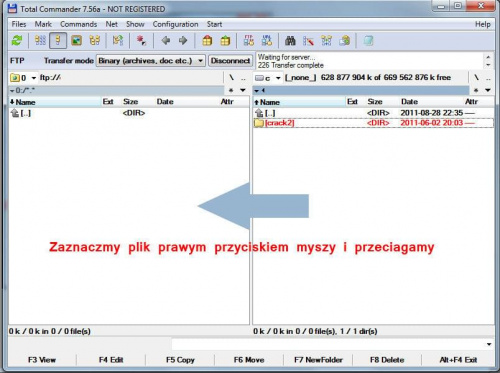Click the F7 NewFolder button
The height and width of the screenshot is (373, 500).
click(318, 360)
